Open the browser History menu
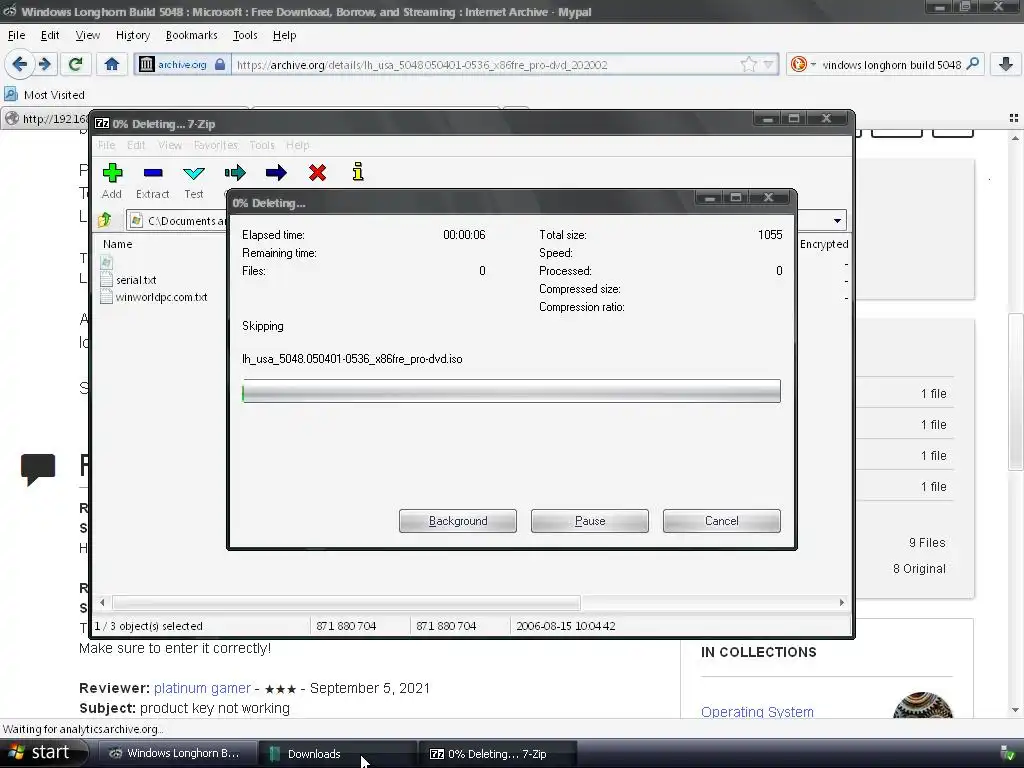Image resolution: width=1024 pixels, height=768 pixels. [133, 35]
